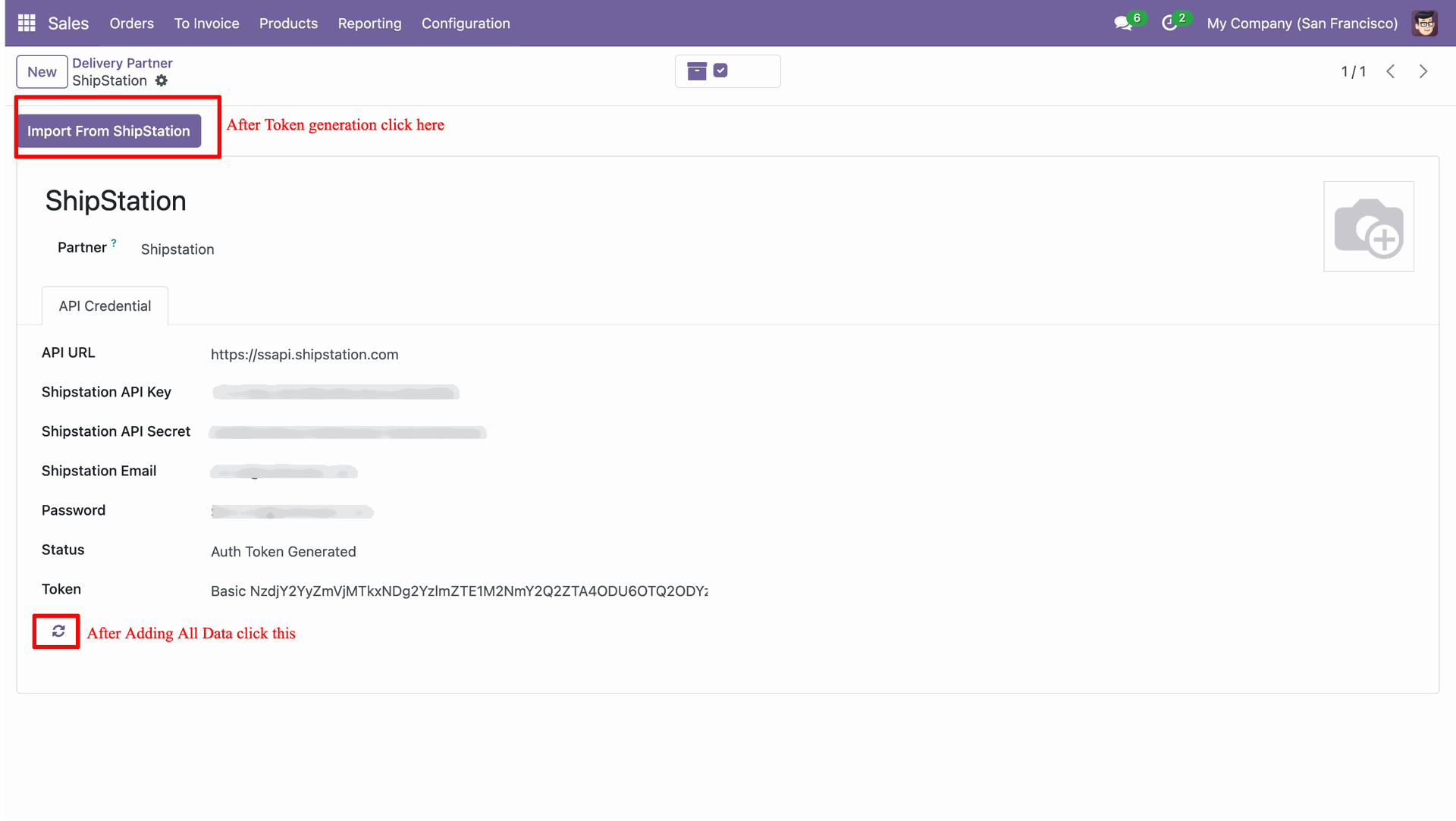Viewport: 1456px width, 821px height.
Task: Open the activities clock icon
Action: pos(1169,24)
